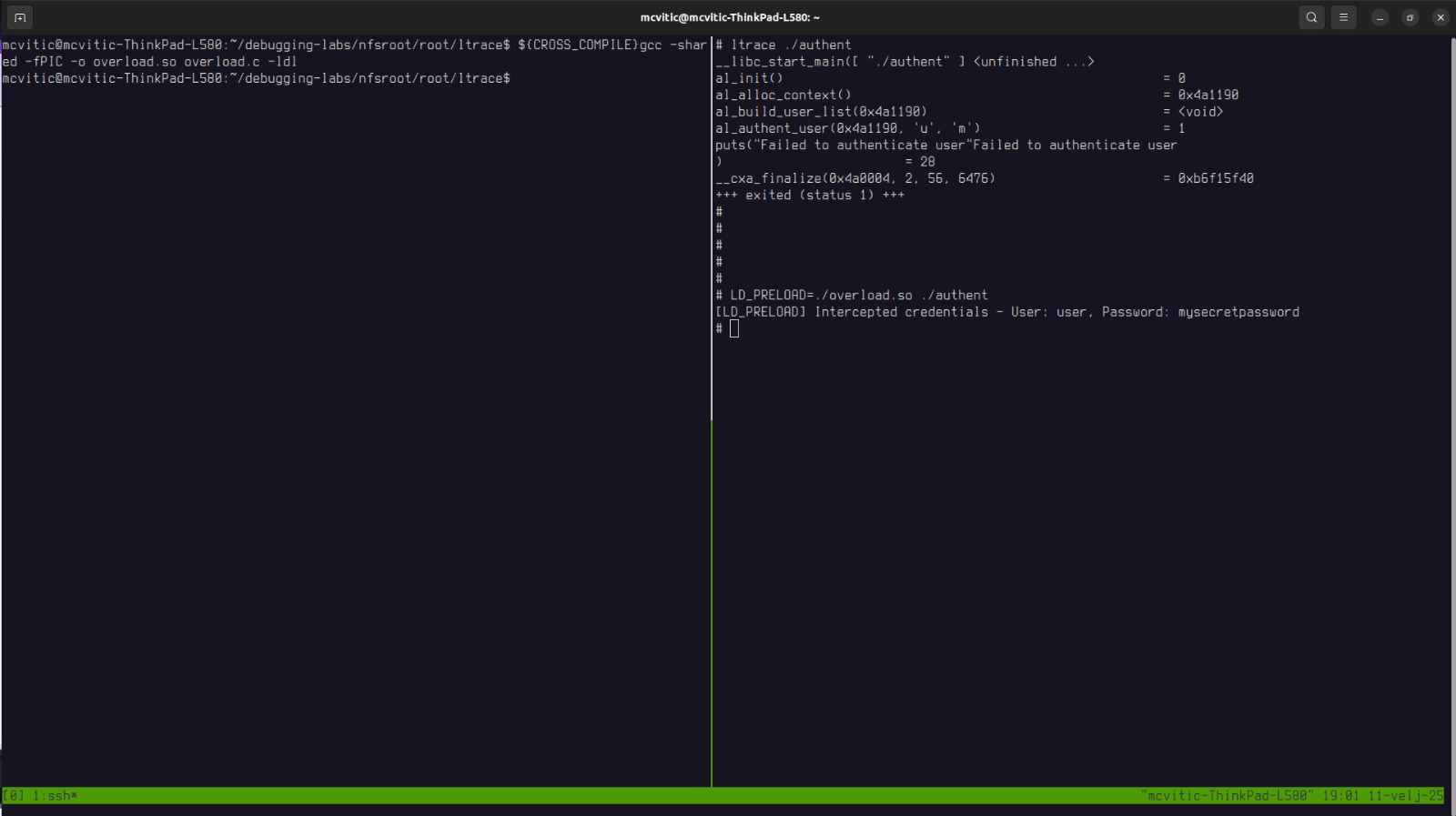Open the hamburger menu in title bar

point(1343,17)
